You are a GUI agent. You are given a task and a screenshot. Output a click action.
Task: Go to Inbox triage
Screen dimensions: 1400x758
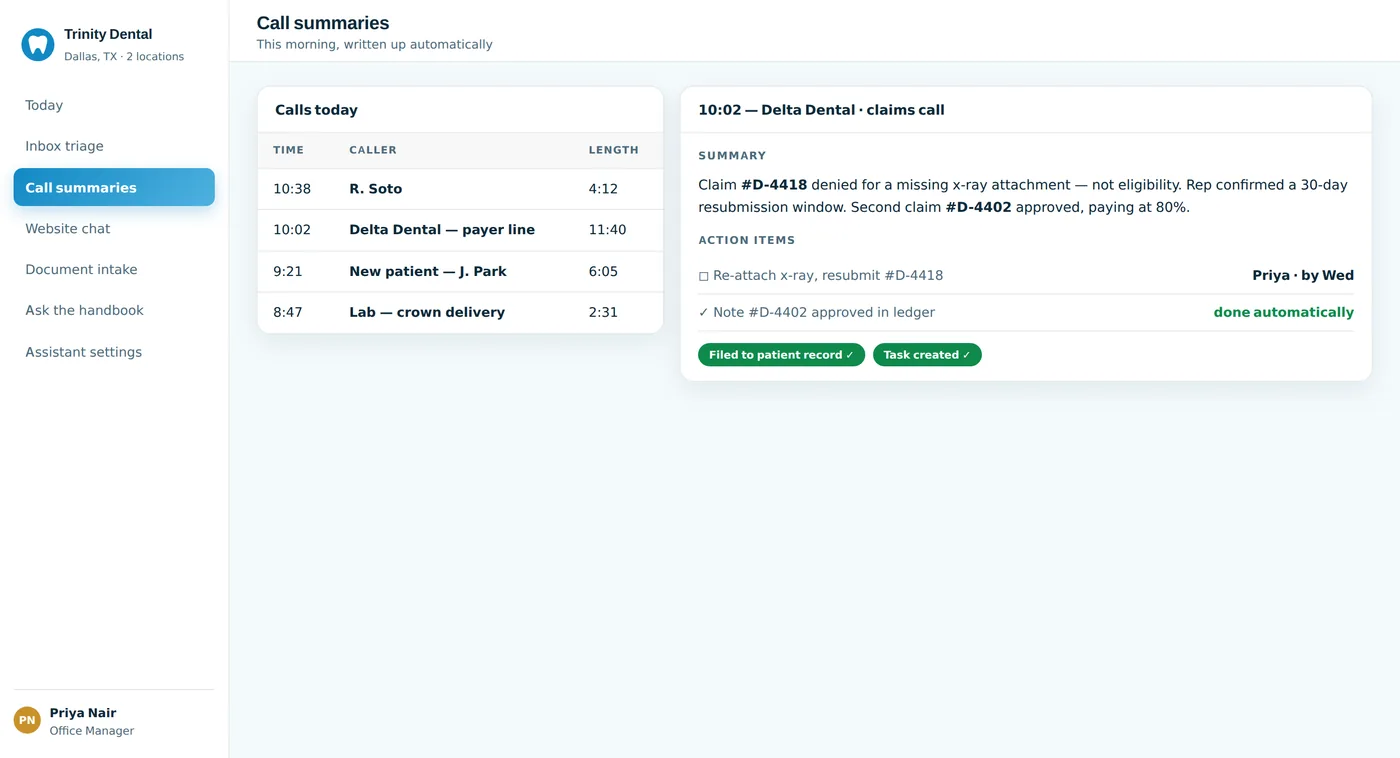click(114, 146)
